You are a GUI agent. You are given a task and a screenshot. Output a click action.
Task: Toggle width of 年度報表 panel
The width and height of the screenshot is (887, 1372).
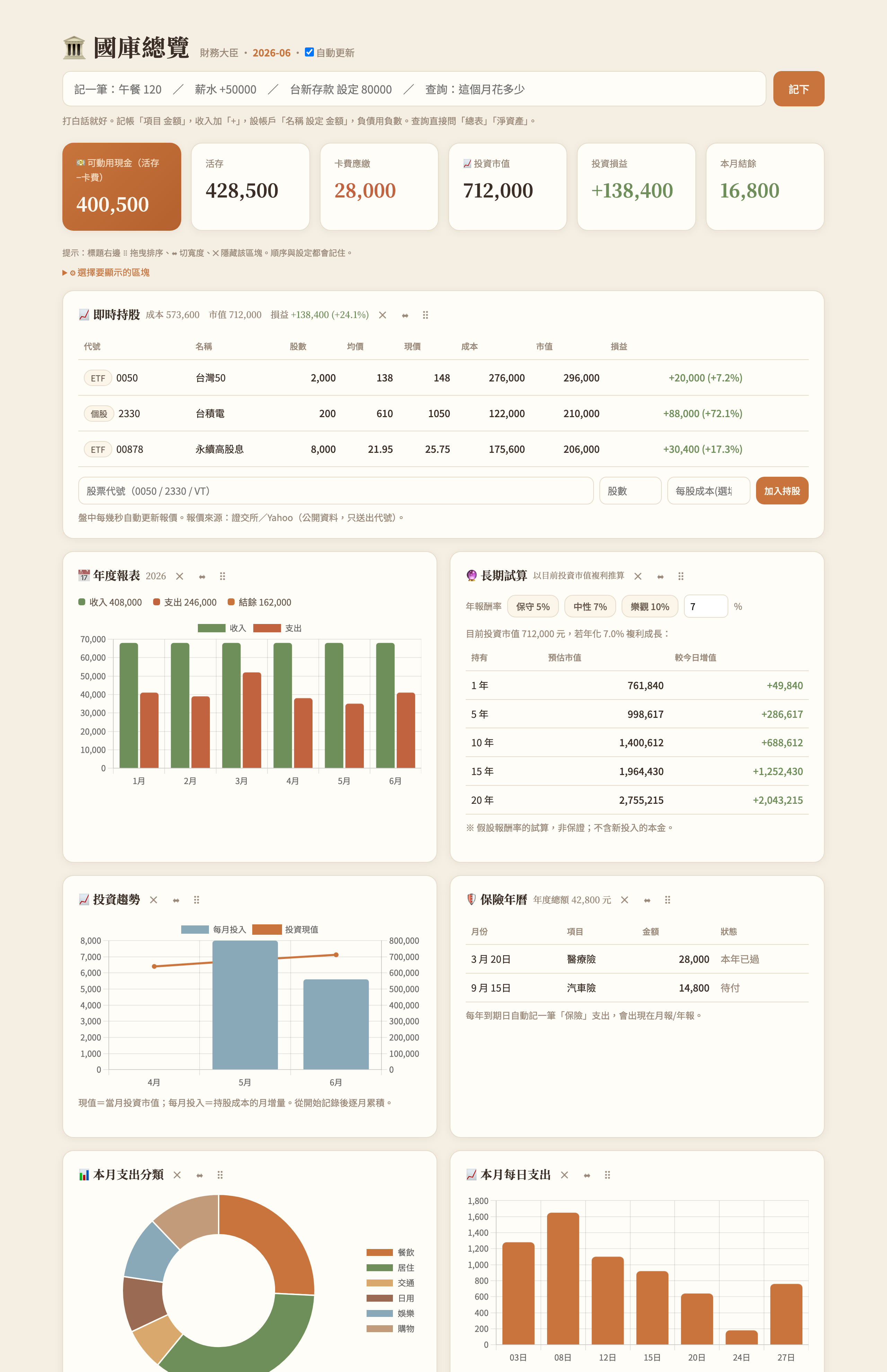(x=202, y=577)
